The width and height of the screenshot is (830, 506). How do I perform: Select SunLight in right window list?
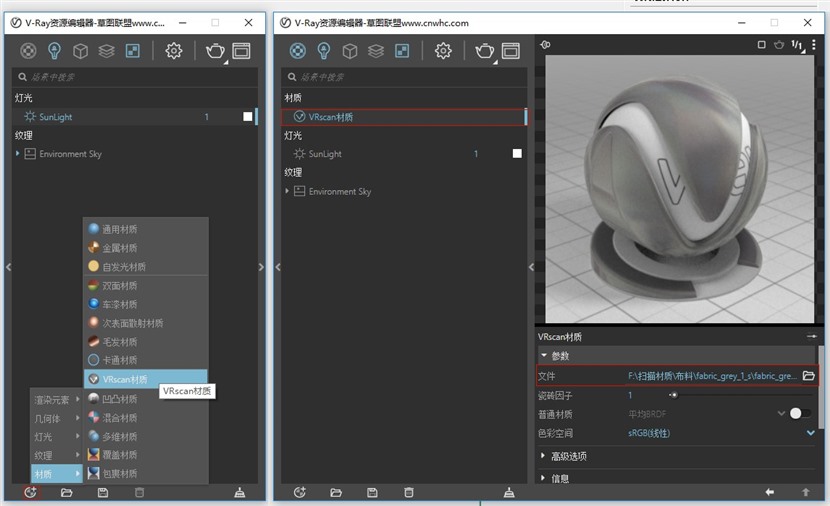(x=404, y=153)
